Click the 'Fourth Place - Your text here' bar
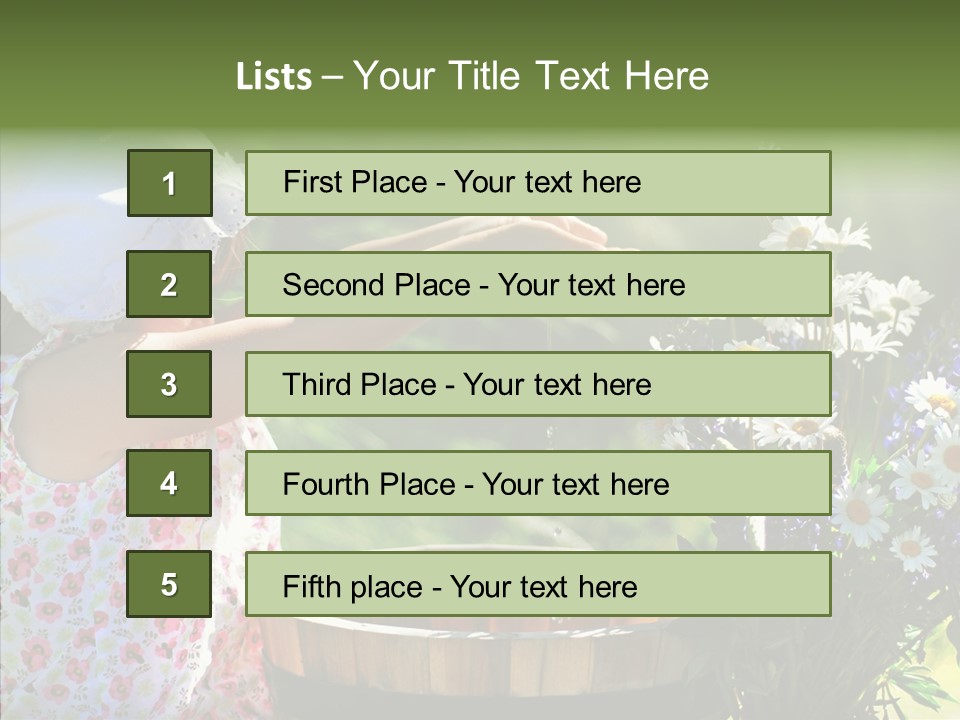The image size is (960, 720). [538, 483]
